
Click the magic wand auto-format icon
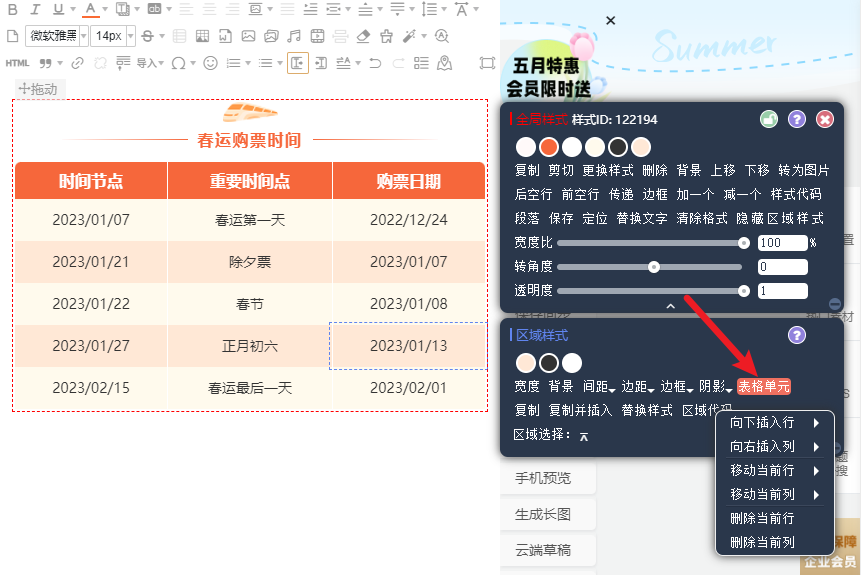pos(409,36)
